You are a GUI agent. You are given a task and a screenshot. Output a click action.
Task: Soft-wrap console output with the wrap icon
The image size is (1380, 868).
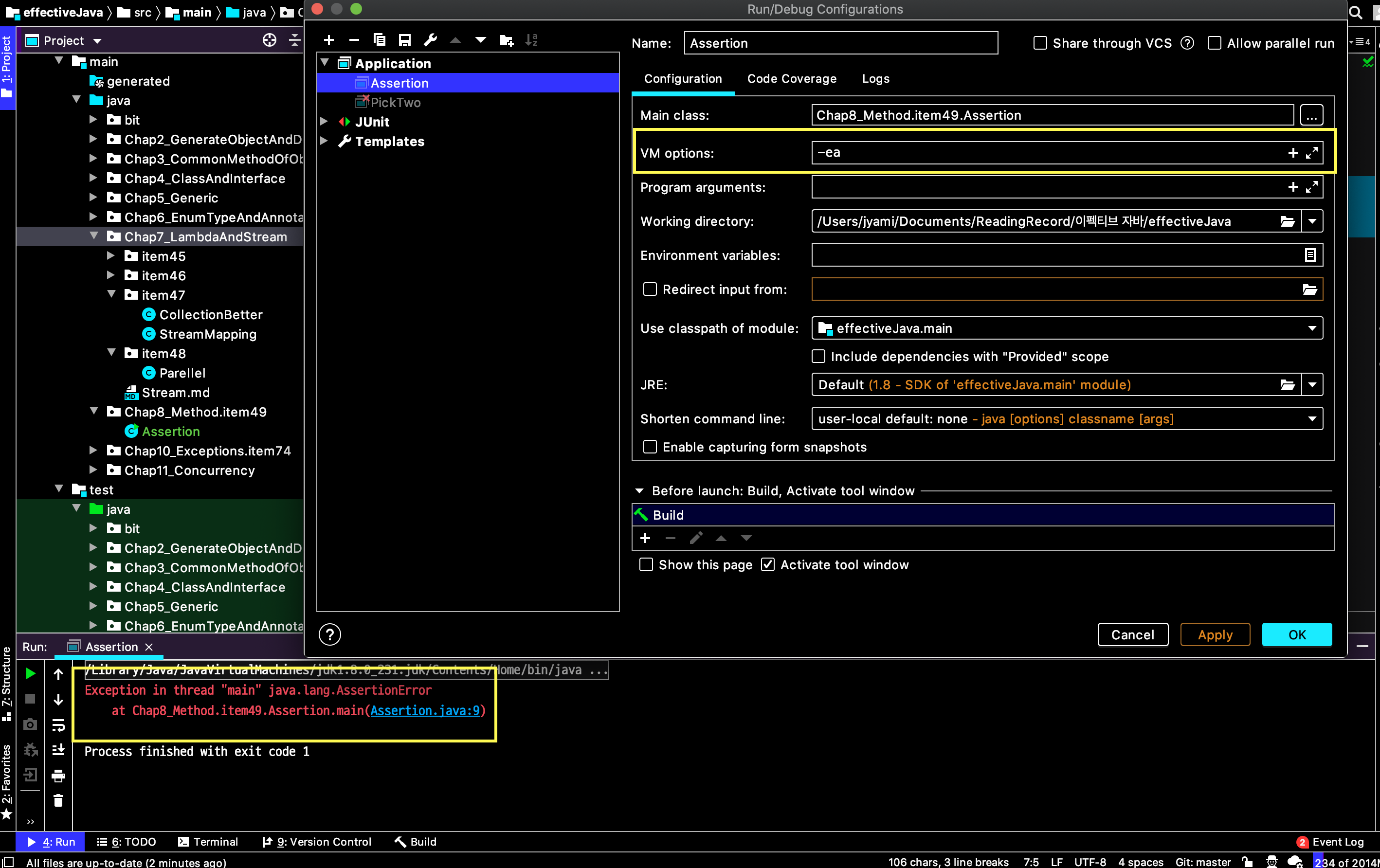coord(59,725)
